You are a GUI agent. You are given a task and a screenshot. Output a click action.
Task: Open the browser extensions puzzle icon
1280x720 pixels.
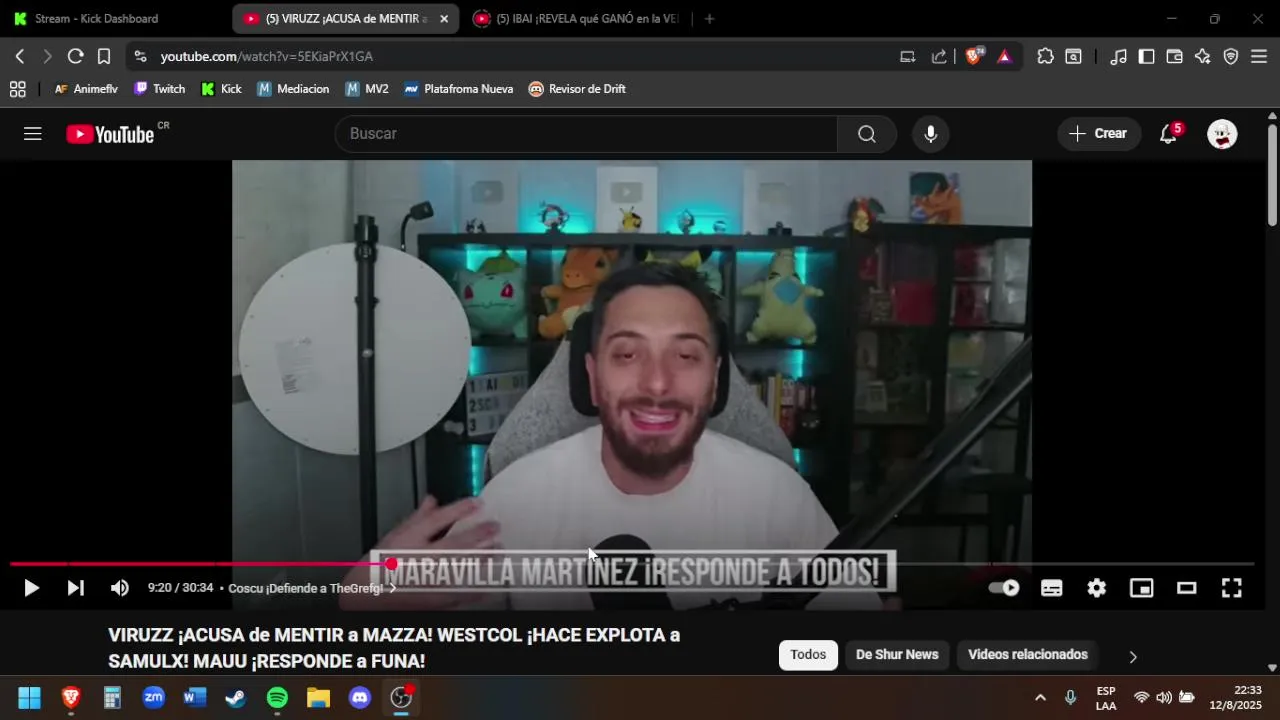1045,57
